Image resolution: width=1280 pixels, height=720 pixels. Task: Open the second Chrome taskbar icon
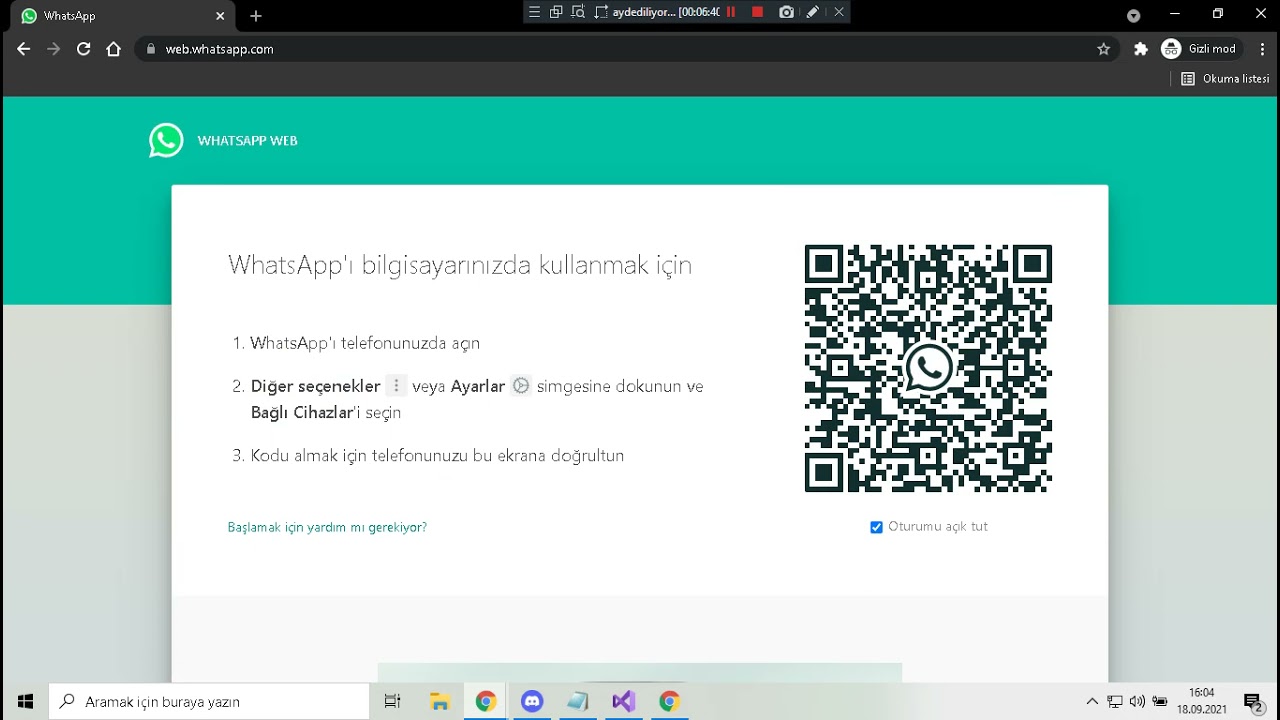click(670, 701)
